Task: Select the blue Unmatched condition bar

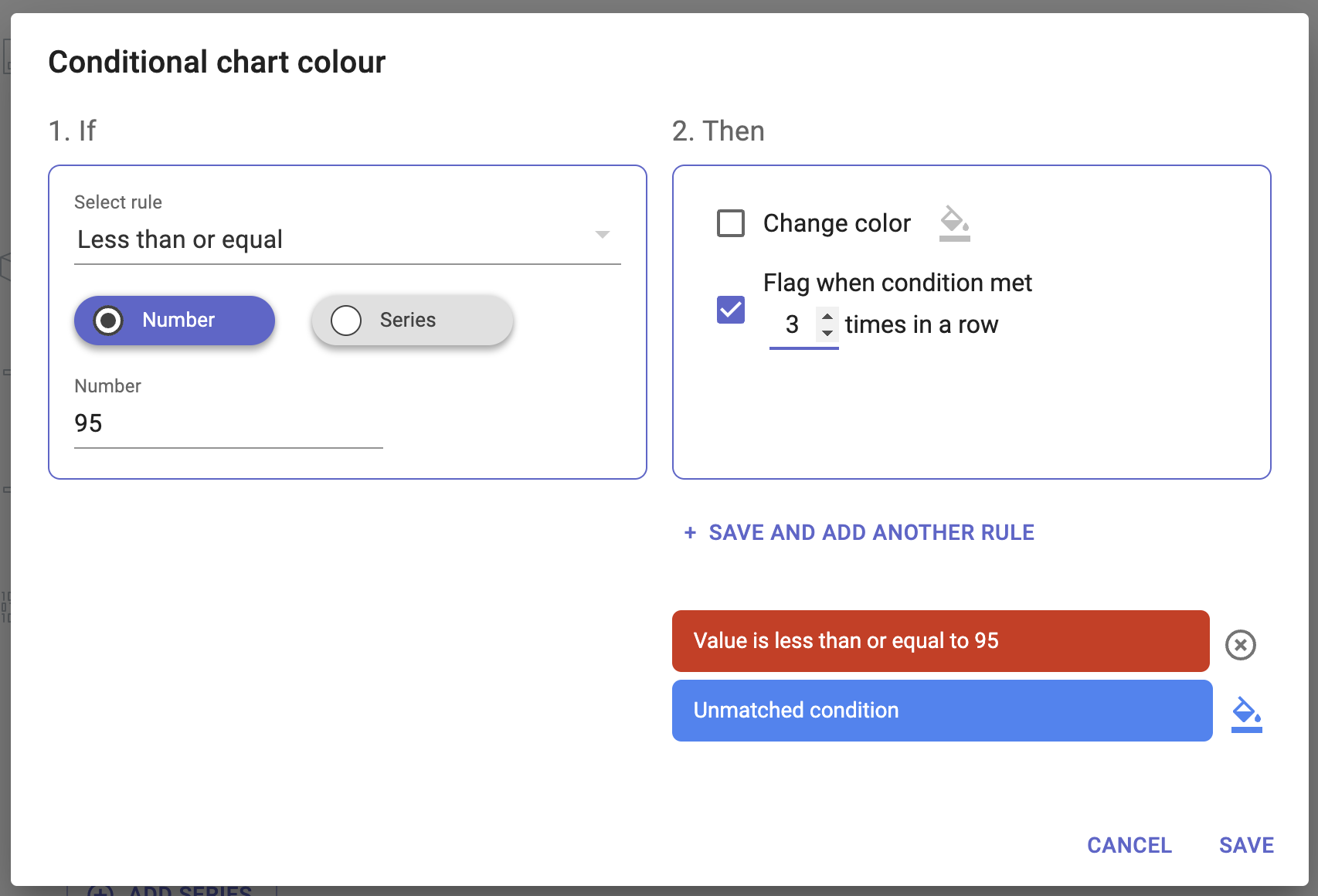Action: click(x=942, y=711)
